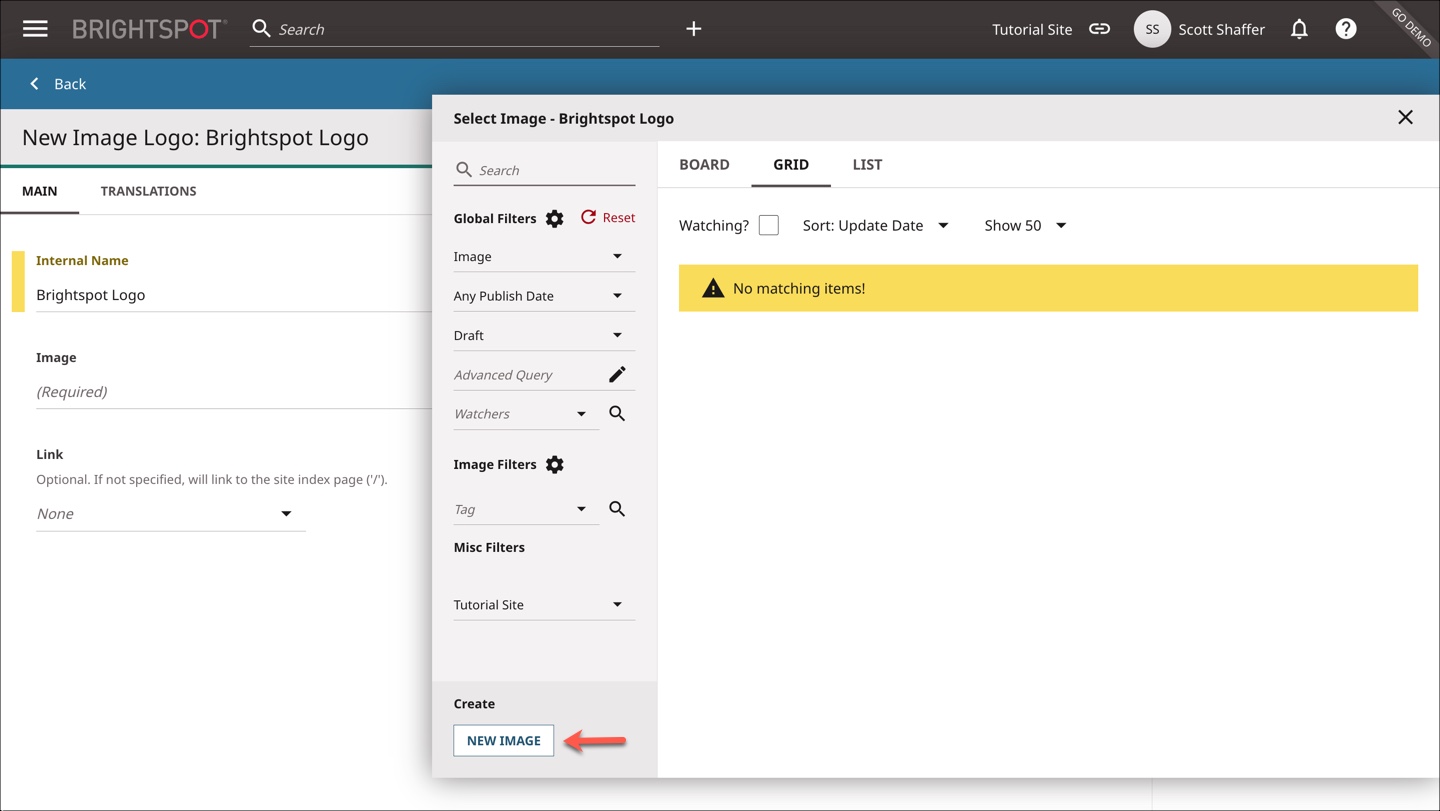Click search icon next to Watchers
Image resolution: width=1440 pixels, height=811 pixels.
[617, 413]
